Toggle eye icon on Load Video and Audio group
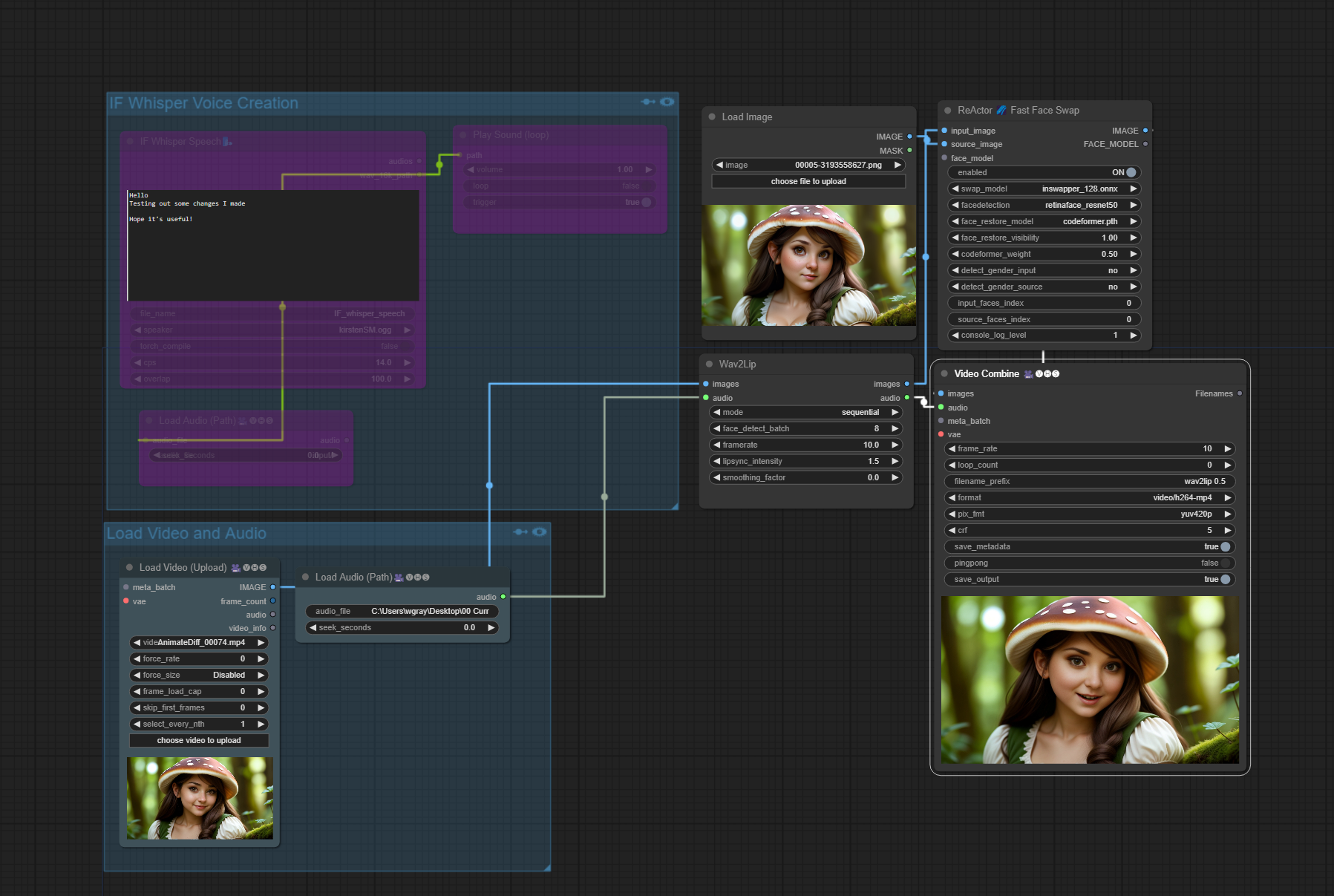 click(x=540, y=532)
